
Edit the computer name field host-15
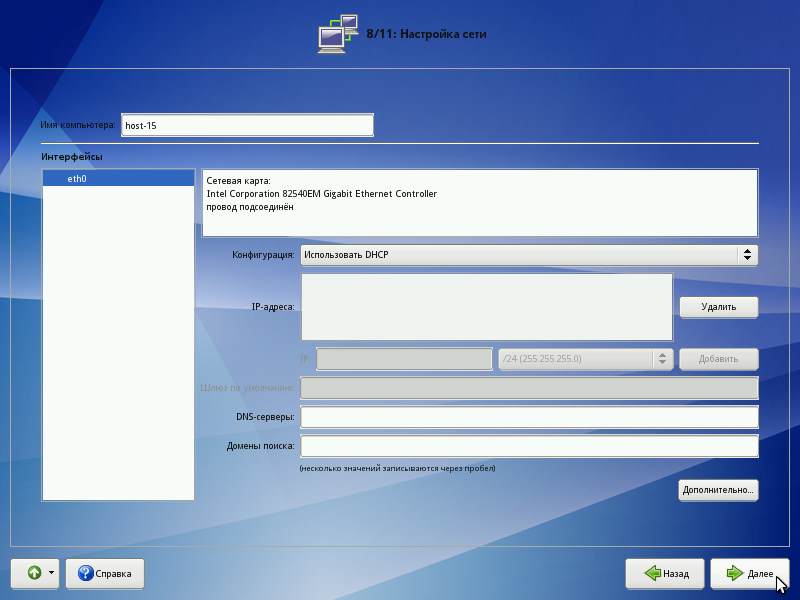click(x=247, y=126)
